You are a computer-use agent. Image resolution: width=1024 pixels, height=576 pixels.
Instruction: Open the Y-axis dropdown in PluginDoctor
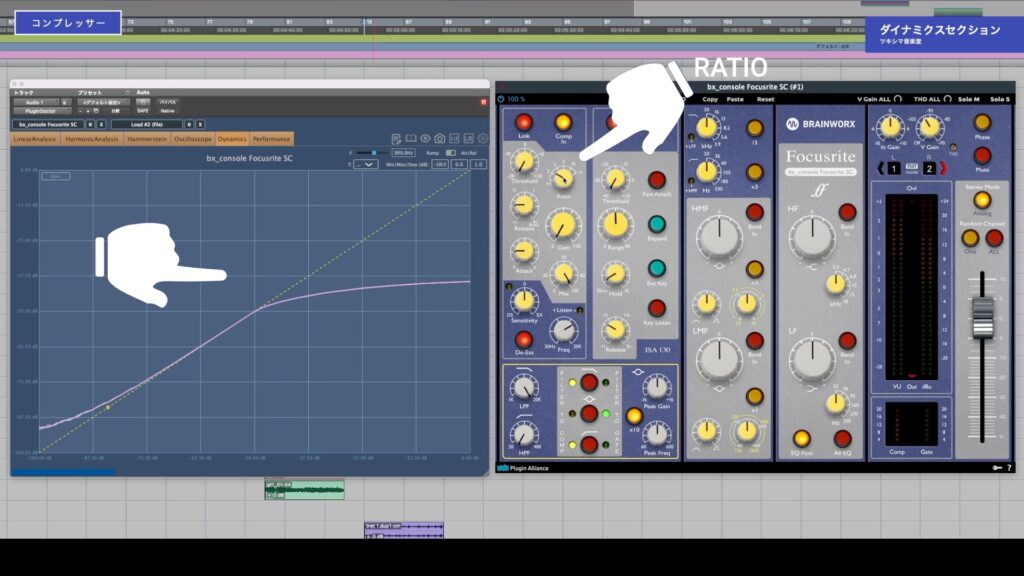click(x=365, y=165)
